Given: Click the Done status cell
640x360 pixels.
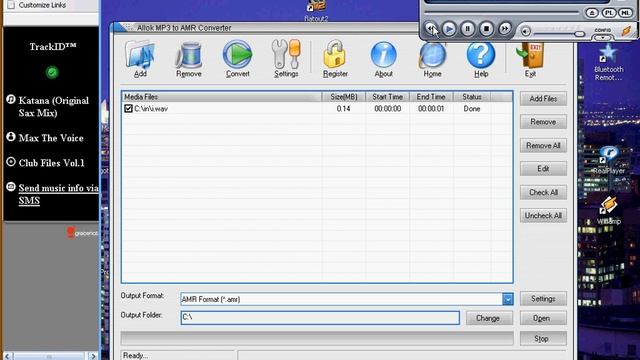Looking at the screenshot, I should click(x=472, y=109).
